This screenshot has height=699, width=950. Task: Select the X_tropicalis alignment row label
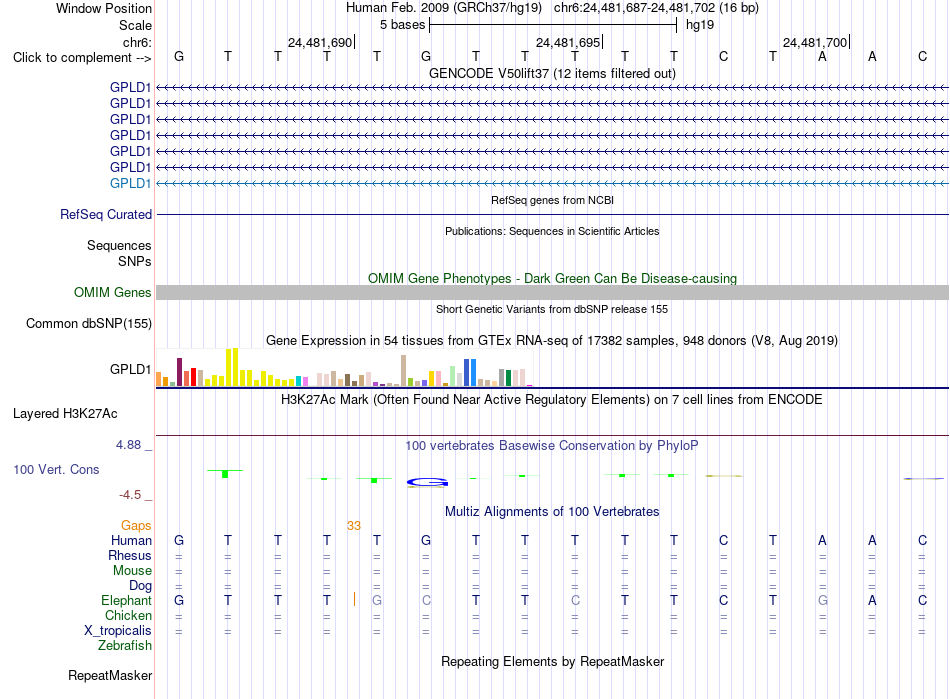118,631
